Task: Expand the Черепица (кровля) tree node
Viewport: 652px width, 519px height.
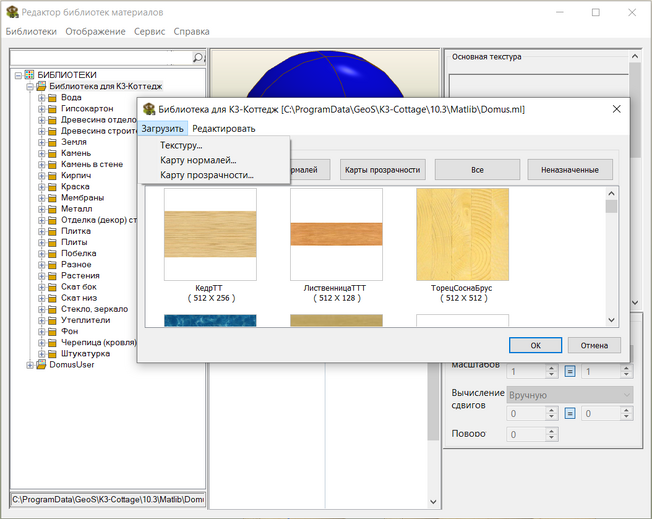Action: (x=41, y=343)
